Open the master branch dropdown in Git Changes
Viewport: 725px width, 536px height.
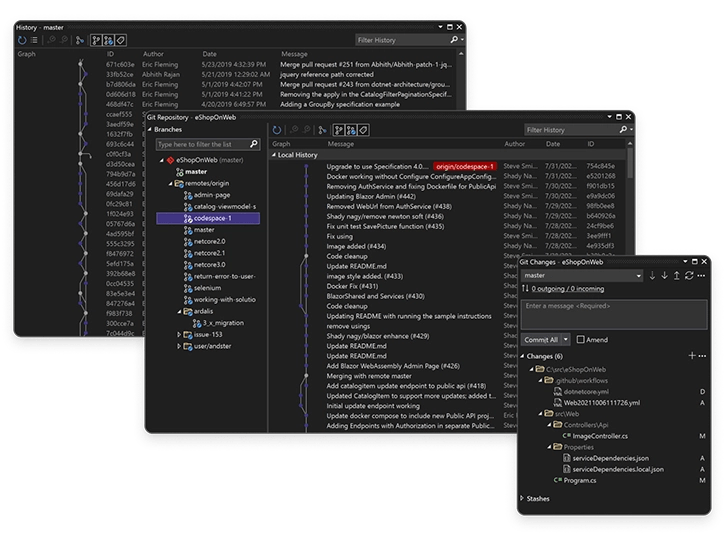click(639, 276)
